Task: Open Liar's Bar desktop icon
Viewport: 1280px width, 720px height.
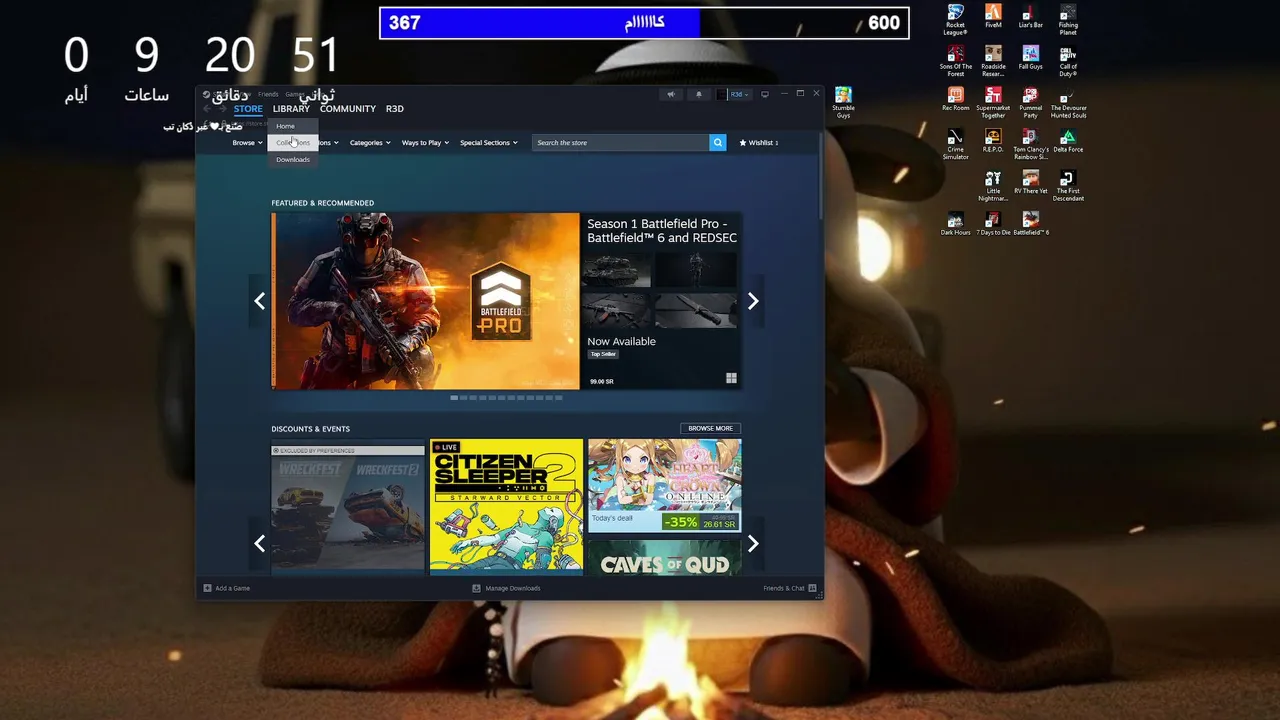Action: point(1030,16)
